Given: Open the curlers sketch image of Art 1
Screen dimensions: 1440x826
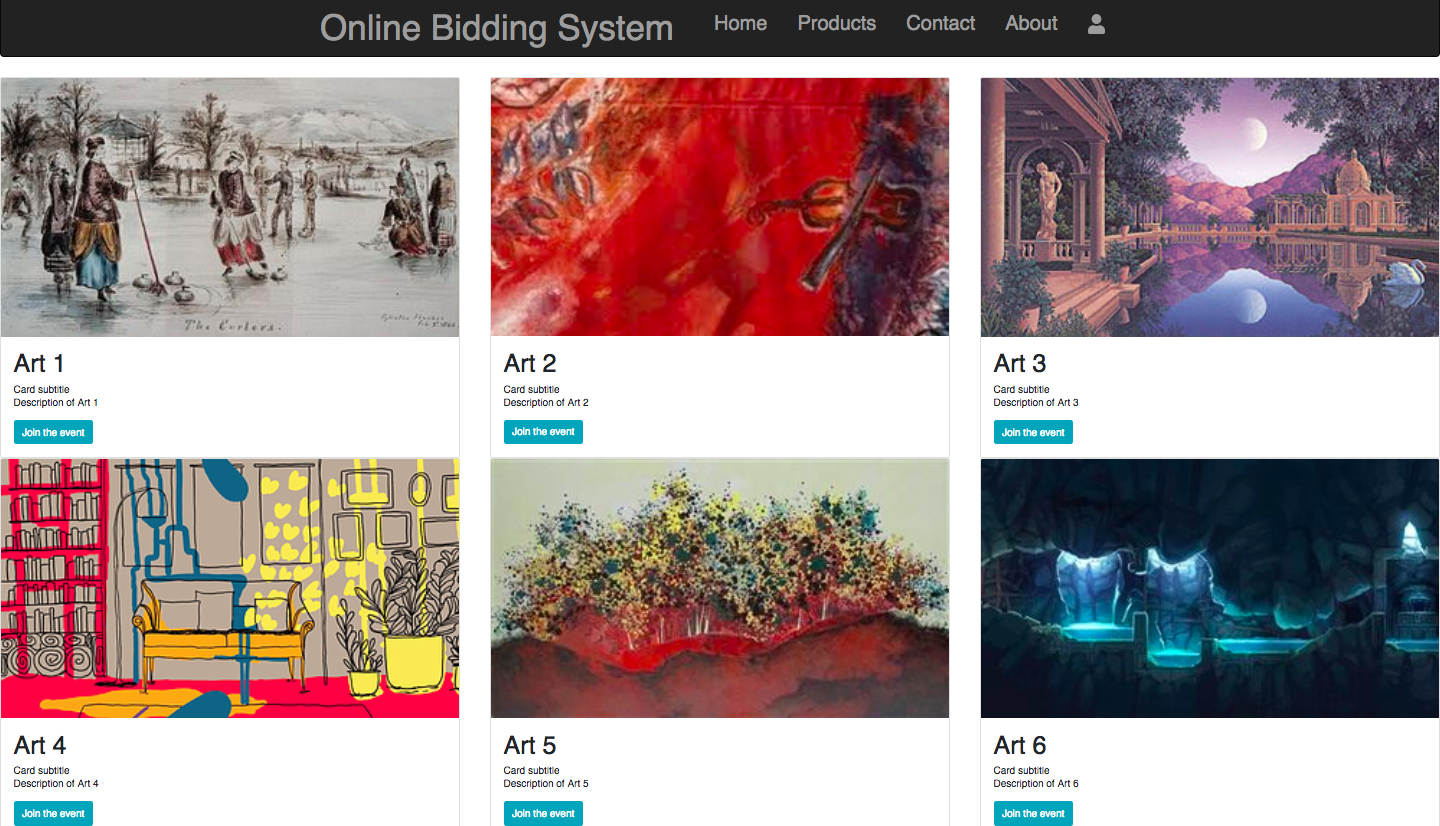Looking at the screenshot, I should [x=230, y=207].
